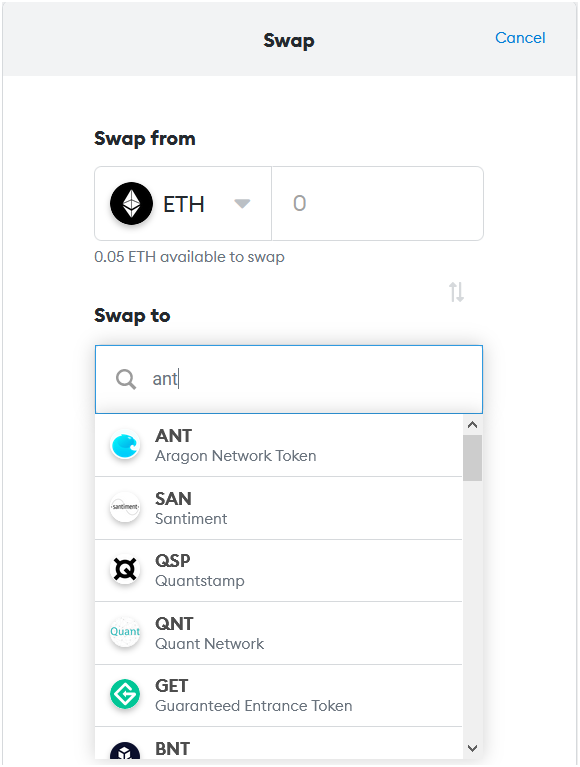Screen dimensions: 580x767
Task: Select the Santiment option in list
Action: click(x=279, y=508)
